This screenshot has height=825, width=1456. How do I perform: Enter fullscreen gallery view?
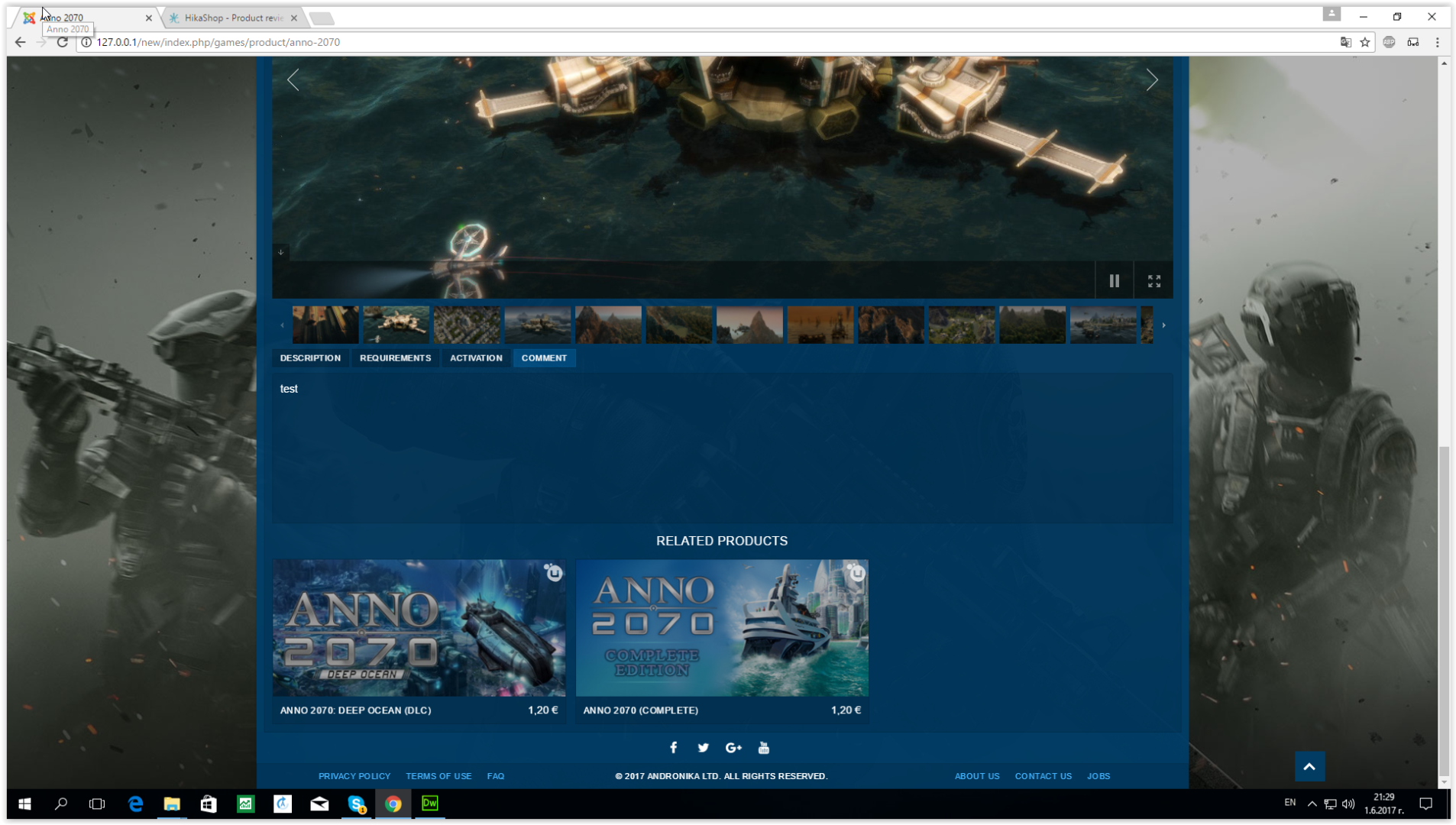[1154, 281]
